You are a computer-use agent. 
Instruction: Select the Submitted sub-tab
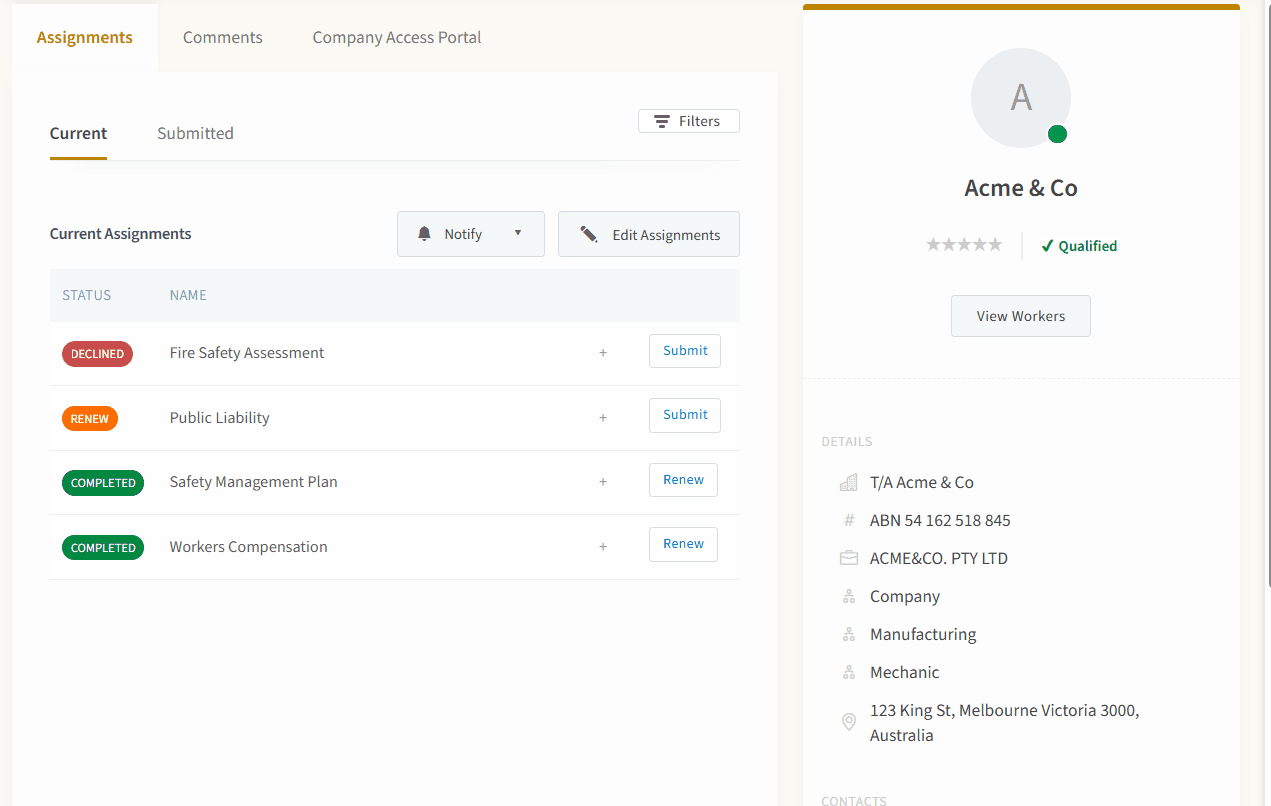(x=195, y=133)
